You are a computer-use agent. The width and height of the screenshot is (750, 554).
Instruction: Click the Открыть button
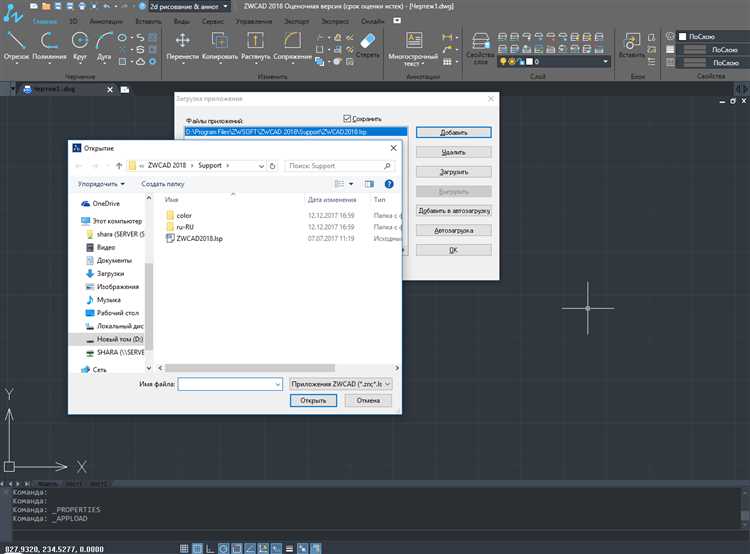(313, 400)
